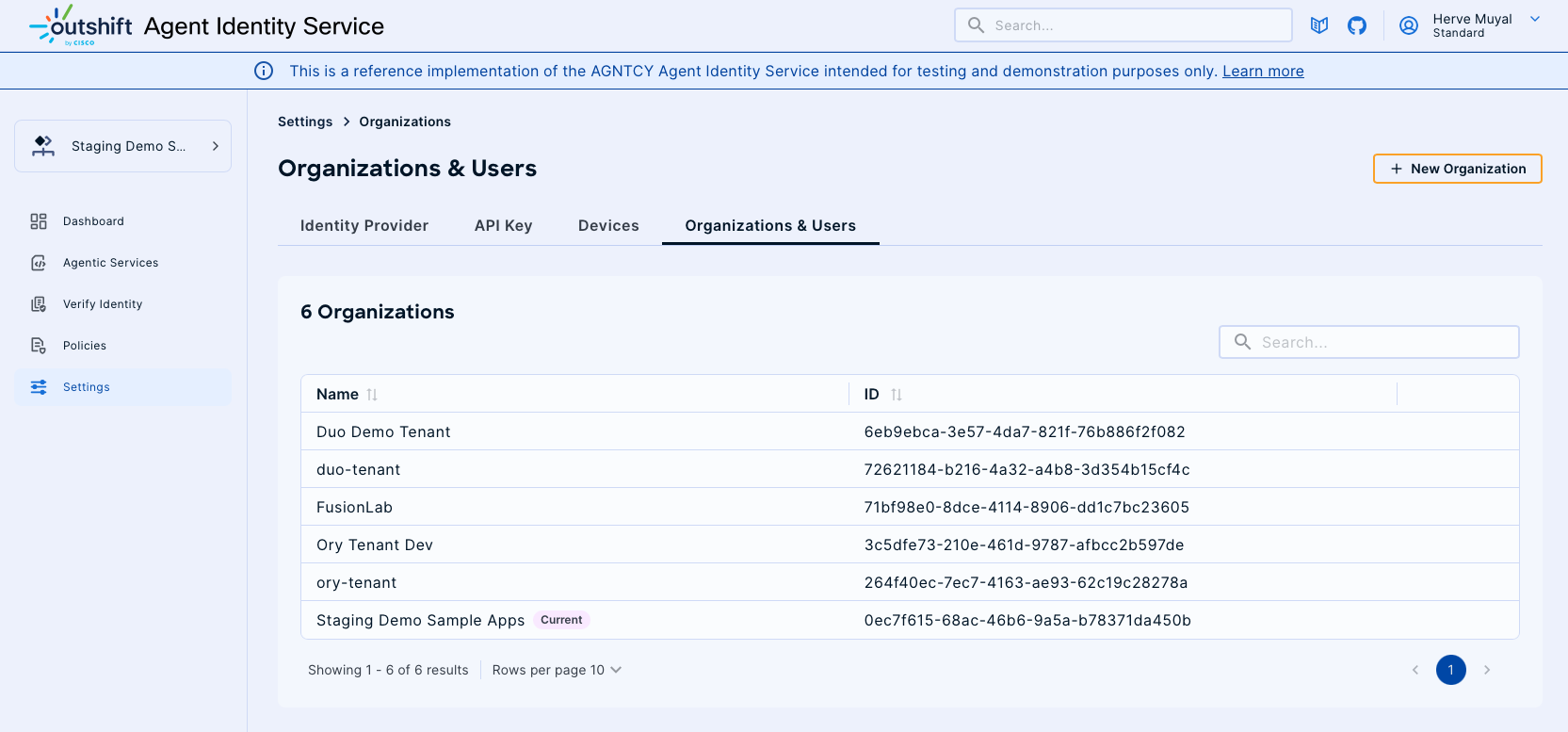The image size is (1568, 732).
Task: Click the user profile avatar icon
Action: [x=1409, y=25]
